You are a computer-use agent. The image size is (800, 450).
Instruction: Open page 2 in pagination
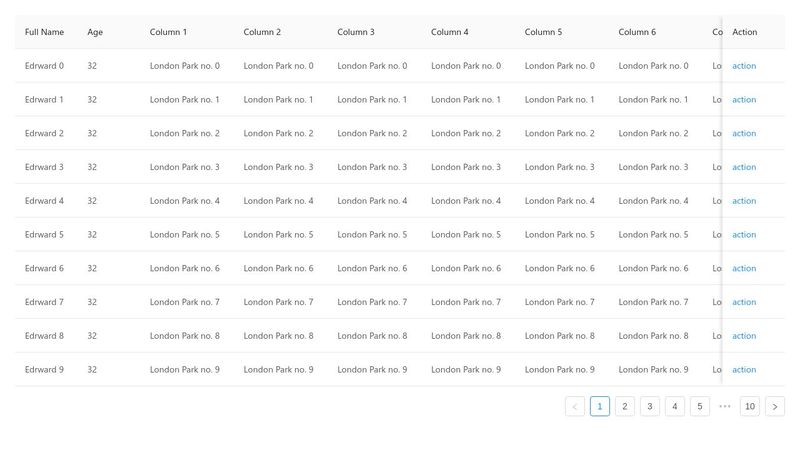pos(624,407)
